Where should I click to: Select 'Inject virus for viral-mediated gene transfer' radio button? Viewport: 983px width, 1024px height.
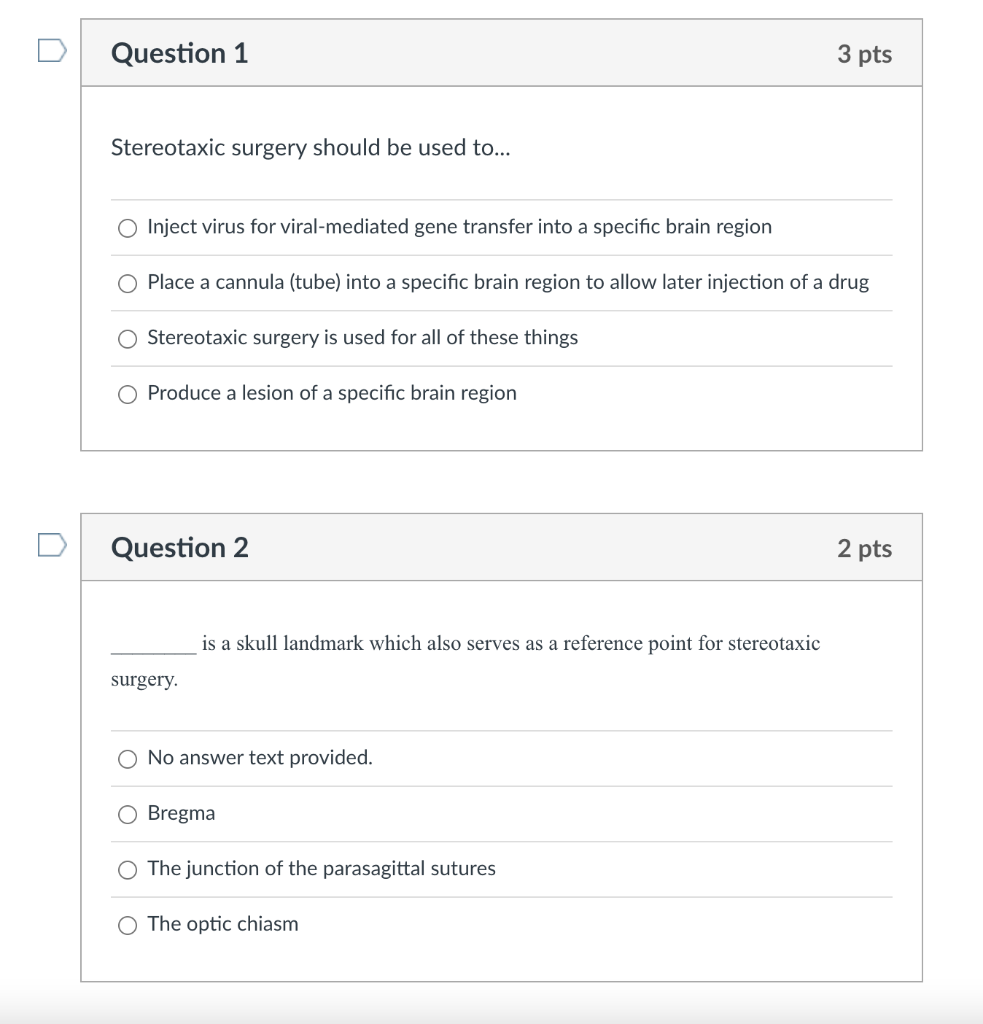point(127,228)
